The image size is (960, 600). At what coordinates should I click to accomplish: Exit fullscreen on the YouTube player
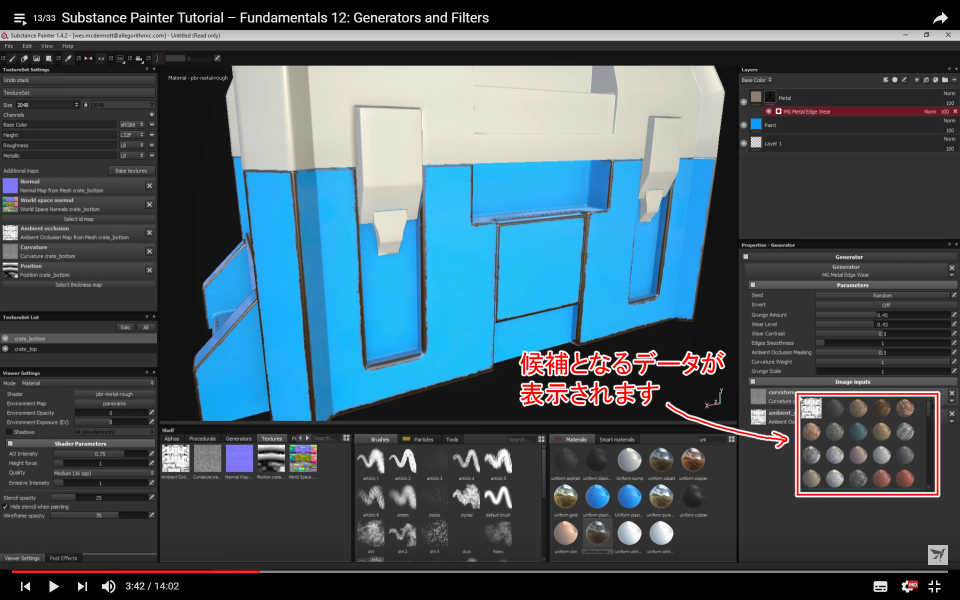[x=935, y=586]
